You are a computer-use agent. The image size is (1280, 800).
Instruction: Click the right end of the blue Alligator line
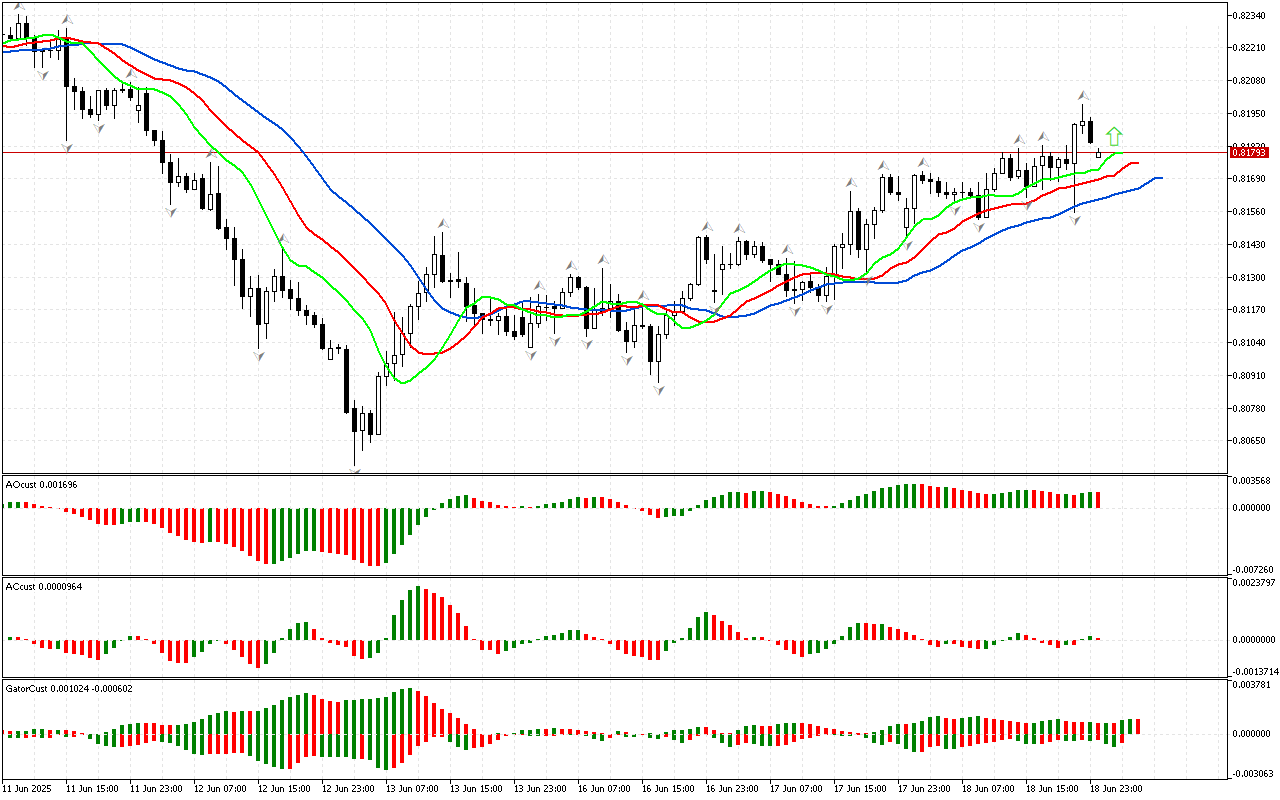tap(1159, 178)
